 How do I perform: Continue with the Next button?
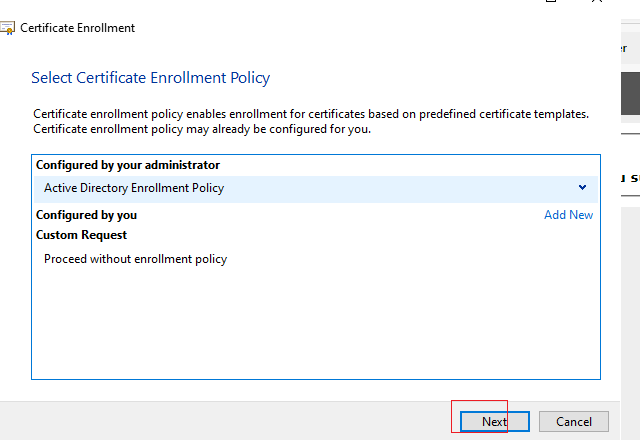point(495,421)
